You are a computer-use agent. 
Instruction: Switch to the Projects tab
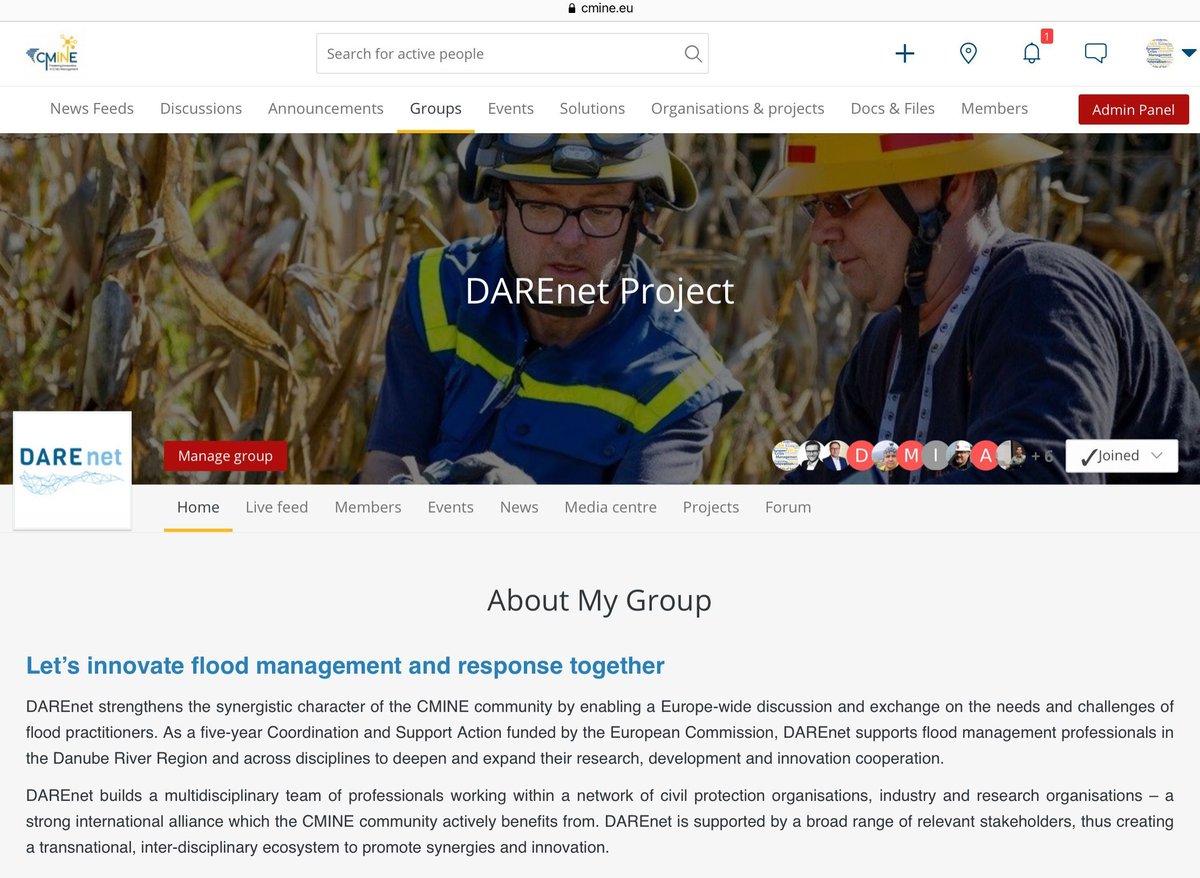pos(711,508)
